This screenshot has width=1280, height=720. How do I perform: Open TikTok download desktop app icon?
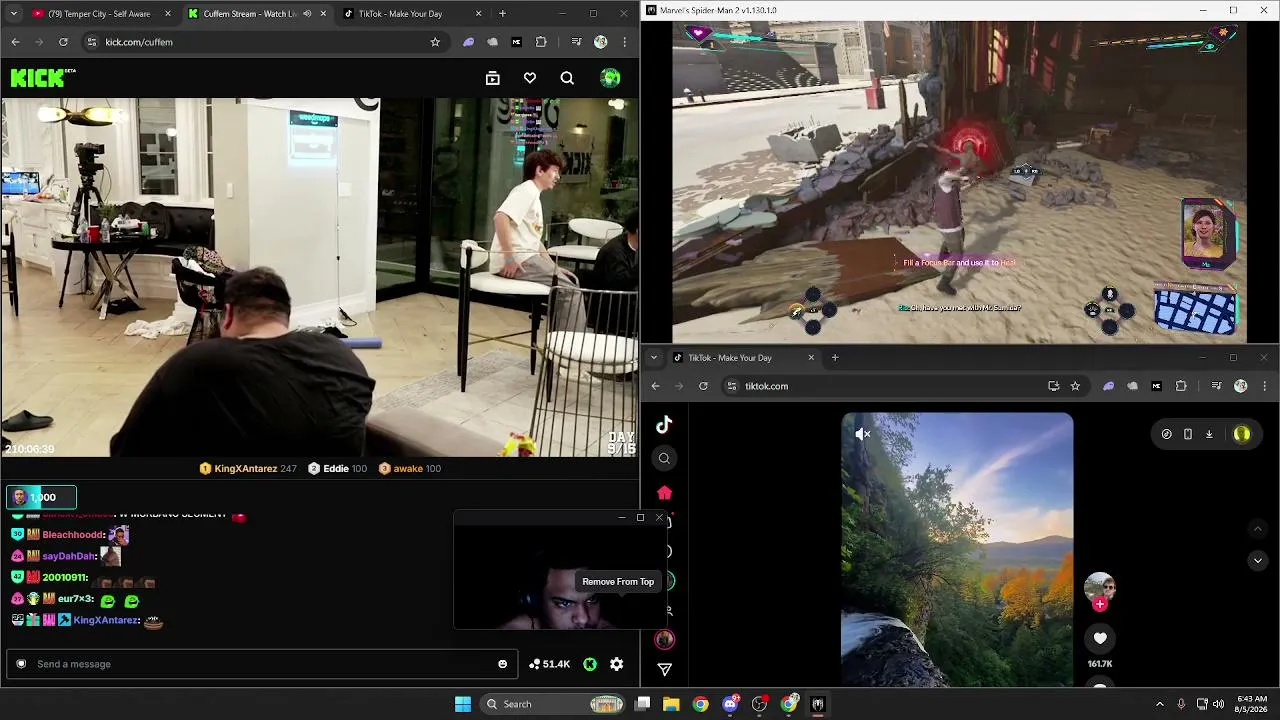coord(1209,434)
